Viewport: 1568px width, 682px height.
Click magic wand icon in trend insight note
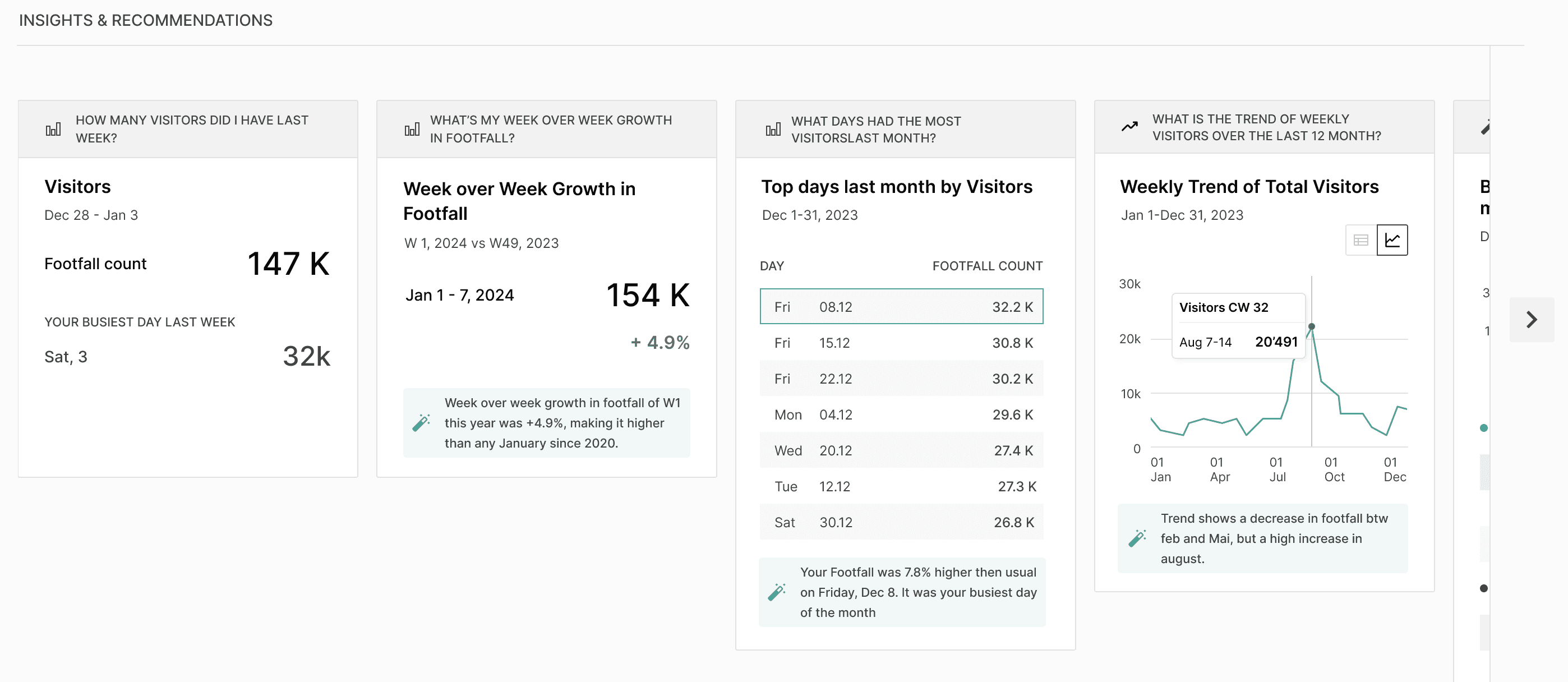[x=1137, y=538]
